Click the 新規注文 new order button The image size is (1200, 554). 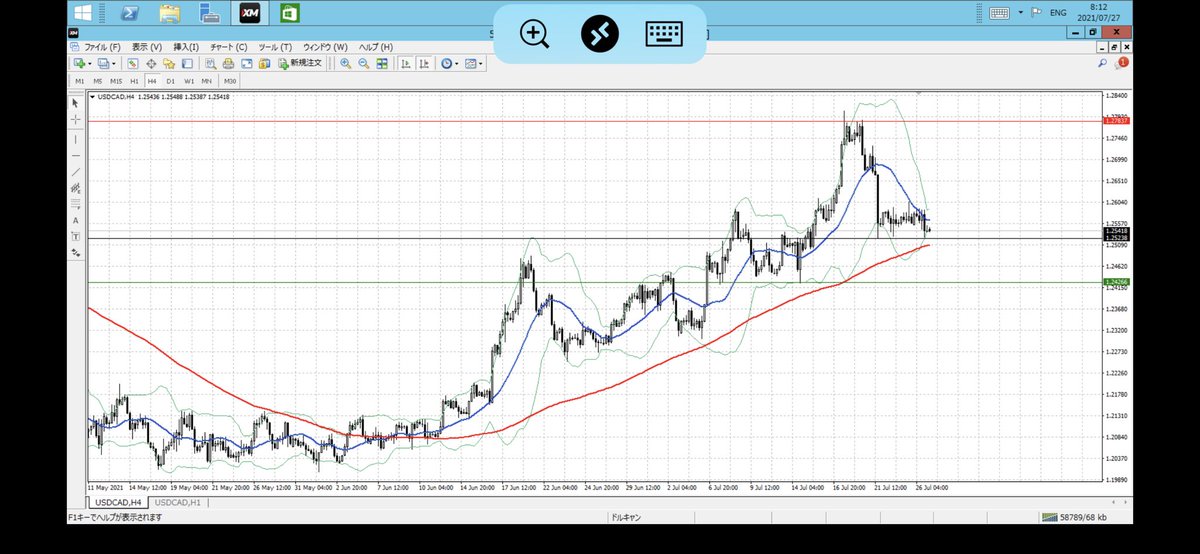[299, 63]
